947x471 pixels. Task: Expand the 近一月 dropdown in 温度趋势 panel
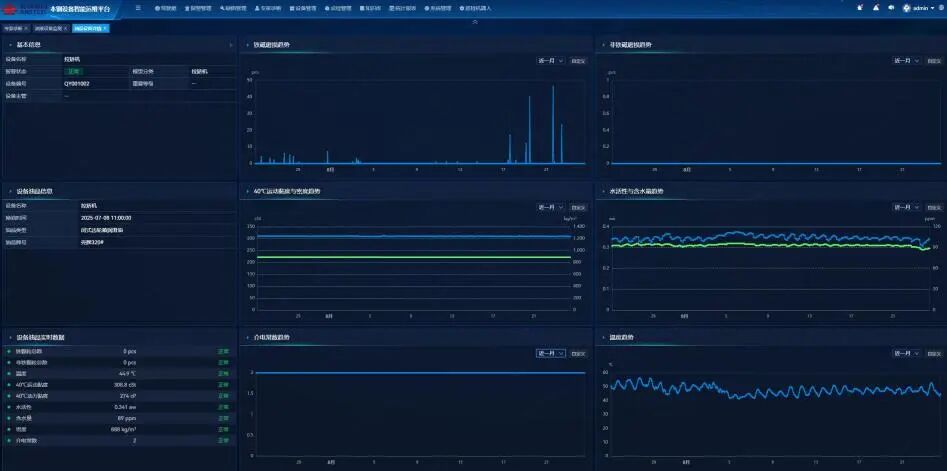tap(906, 353)
